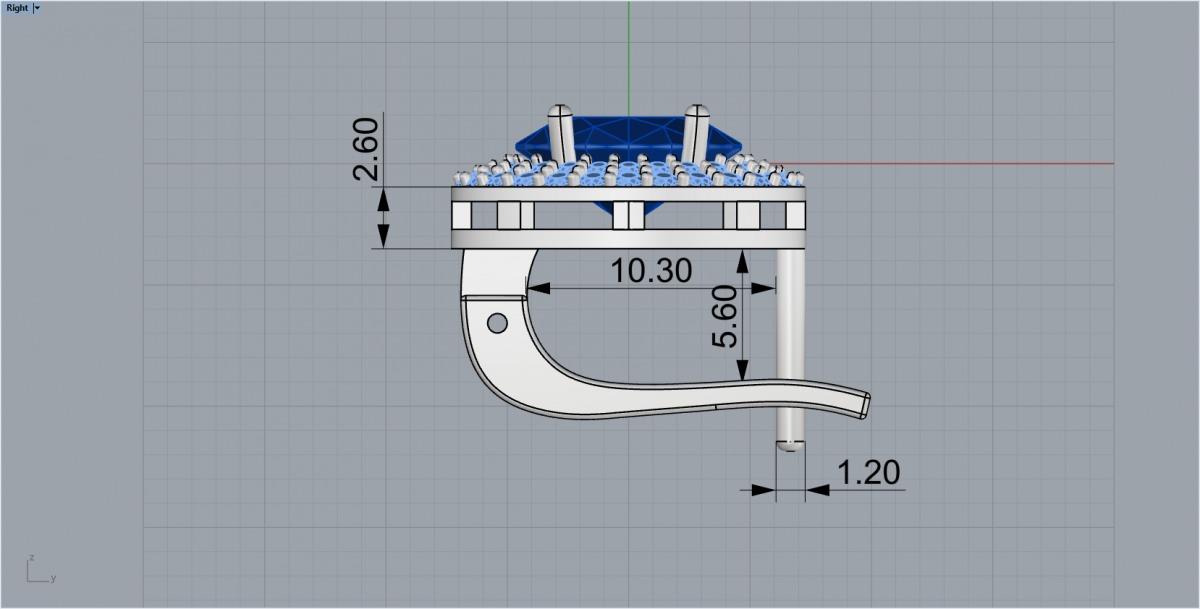
Task: Select the 1.20 dimension text
Action: pyautogui.click(x=867, y=473)
